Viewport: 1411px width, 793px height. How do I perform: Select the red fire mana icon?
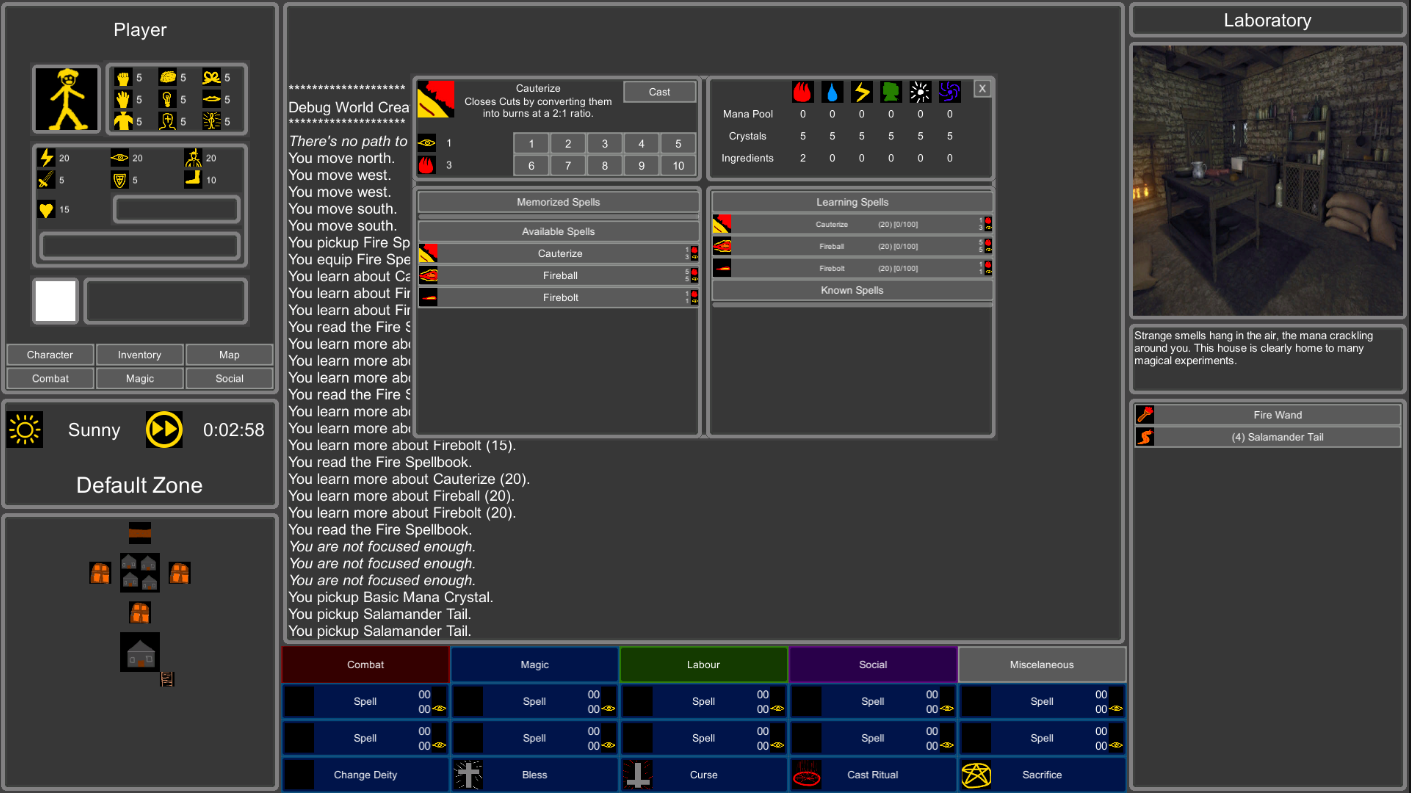pos(802,92)
